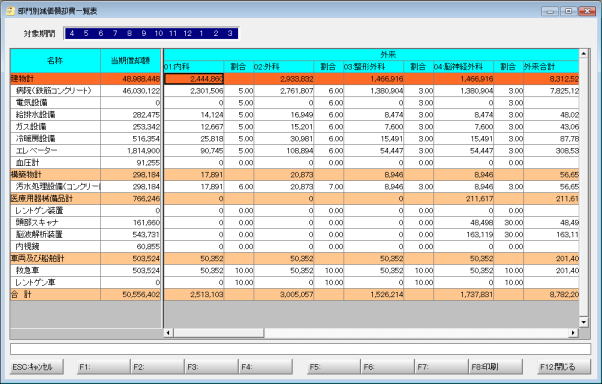
Task: Click the F12:閉じる close button
Action: click(x=564, y=367)
